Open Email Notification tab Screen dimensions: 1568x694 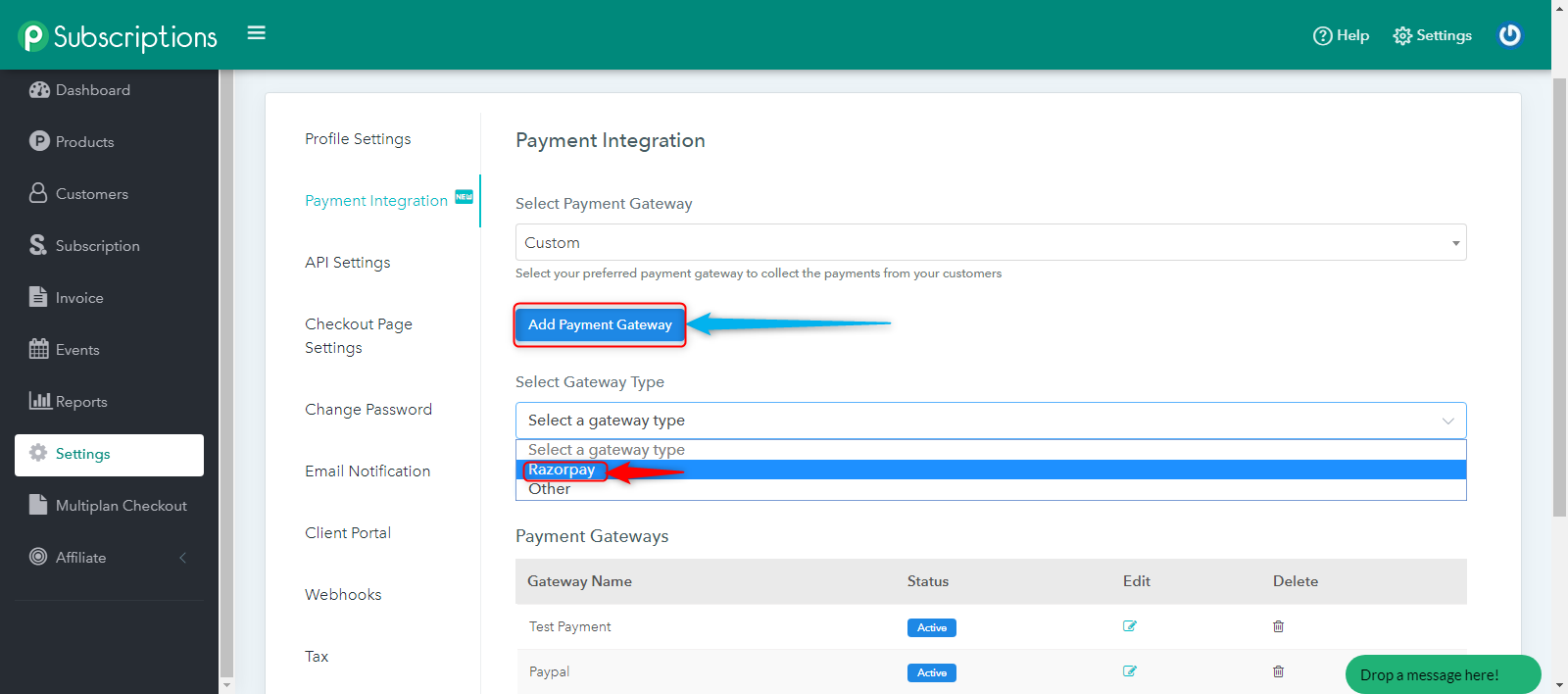(367, 471)
